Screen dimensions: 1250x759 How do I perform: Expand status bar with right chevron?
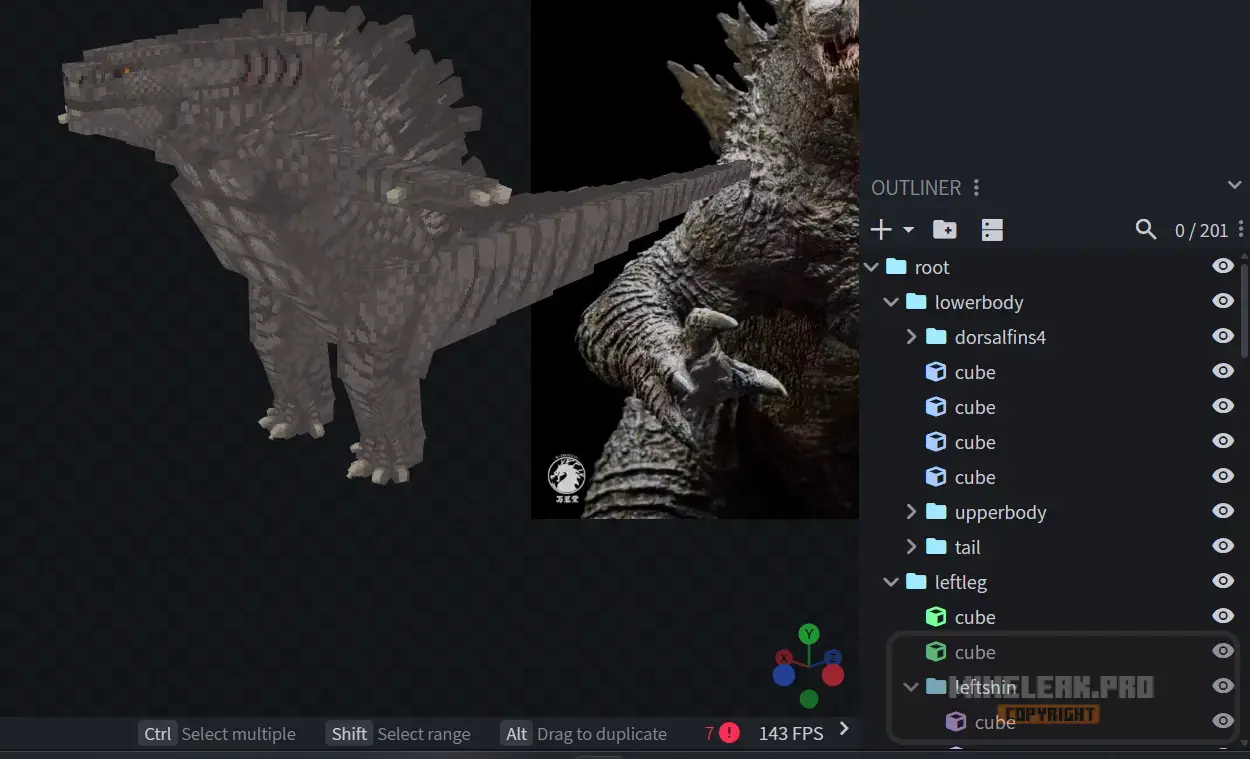click(x=844, y=729)
